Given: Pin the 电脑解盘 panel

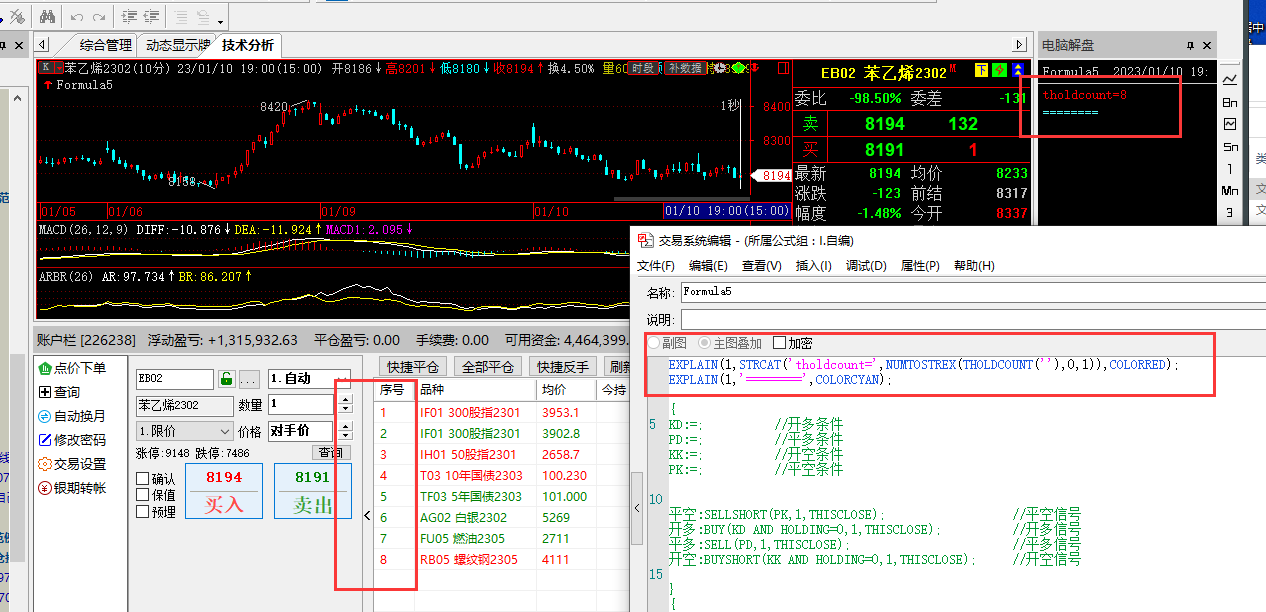Looking at the screenshot, I should tap(1190, 45).
